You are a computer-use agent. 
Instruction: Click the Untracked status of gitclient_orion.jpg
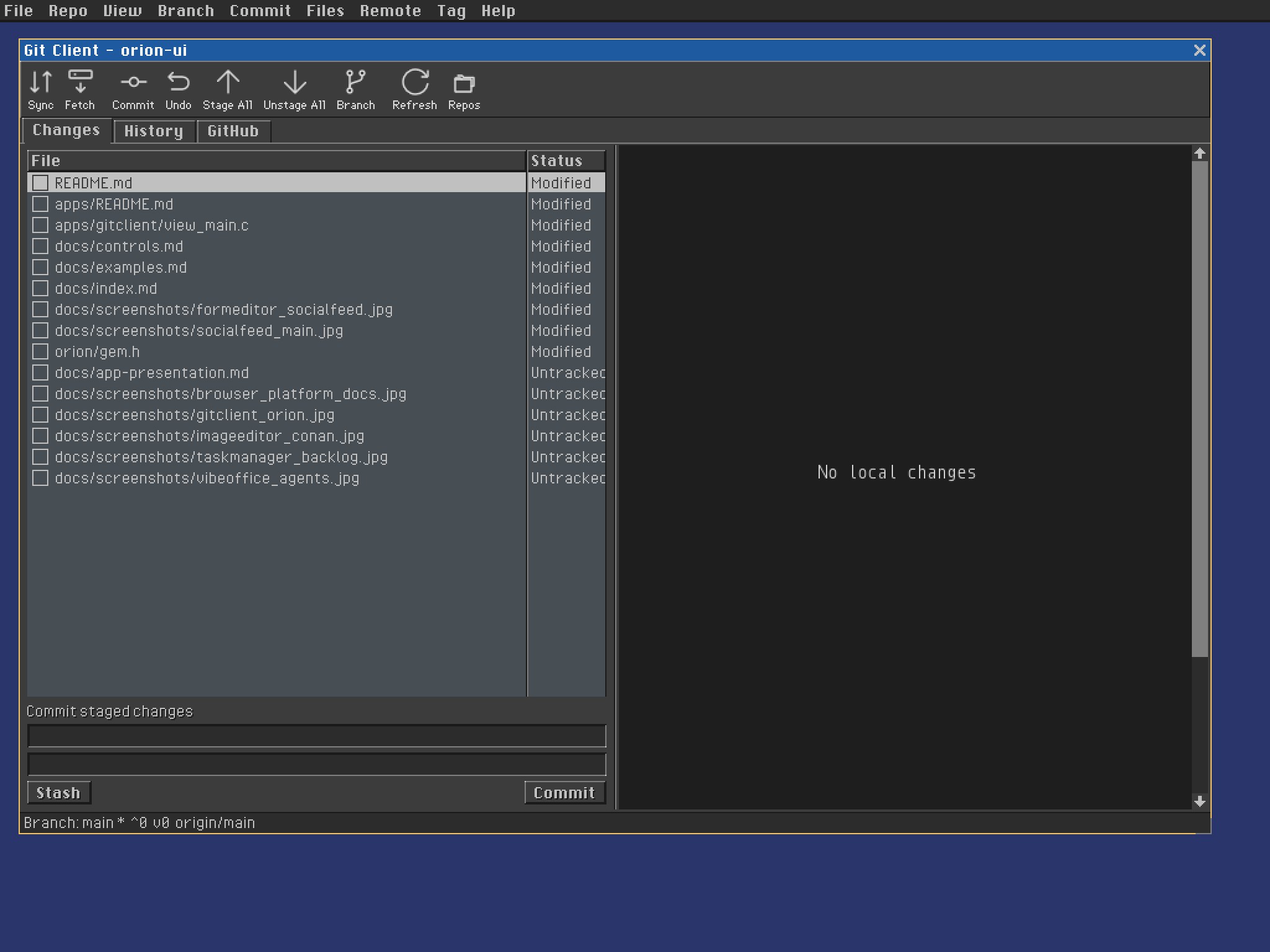(568, 415)
